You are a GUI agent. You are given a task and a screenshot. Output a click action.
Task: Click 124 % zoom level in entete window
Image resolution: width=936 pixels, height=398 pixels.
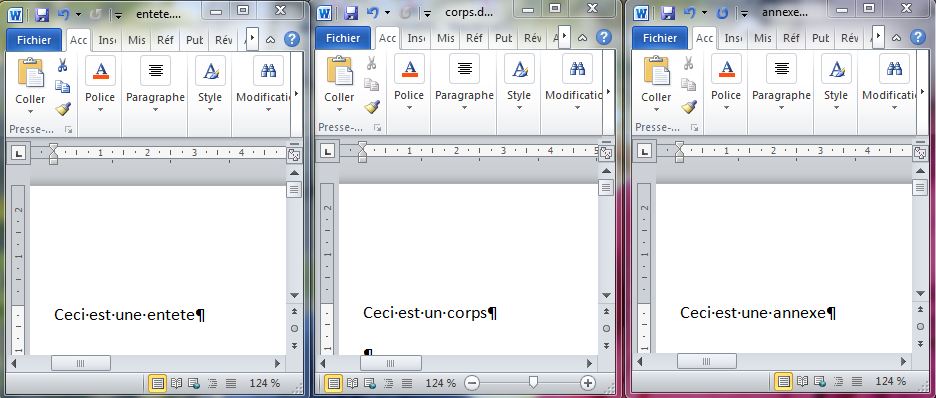tap(264, 383)
